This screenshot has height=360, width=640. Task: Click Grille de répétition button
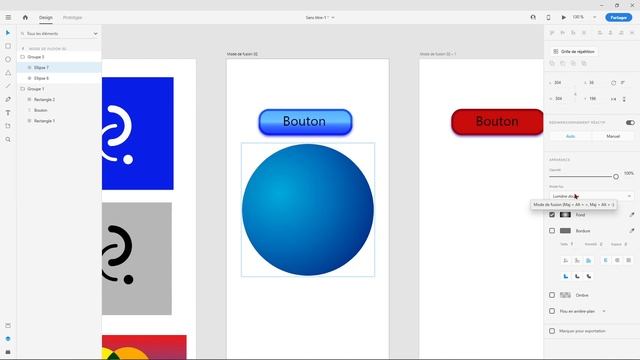coord(574,51)
